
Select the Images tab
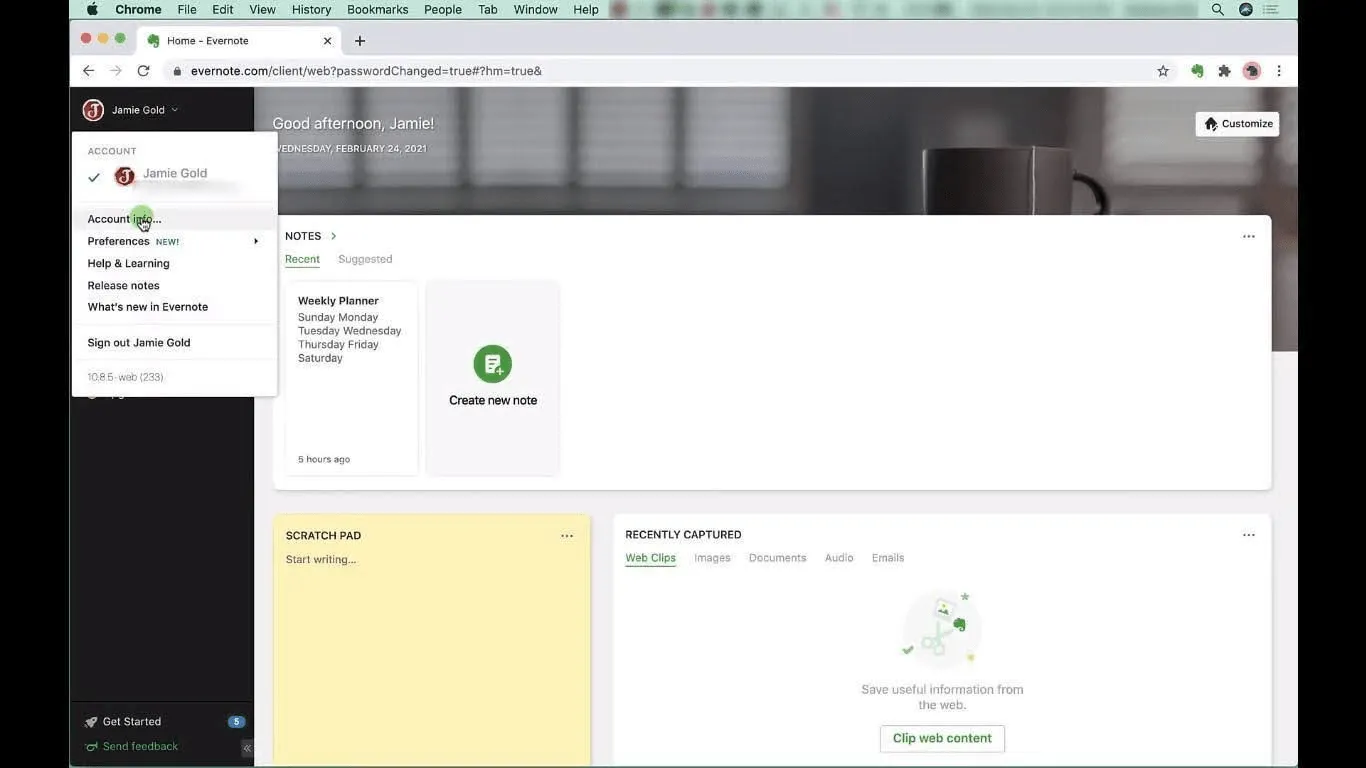click(712, 558)
